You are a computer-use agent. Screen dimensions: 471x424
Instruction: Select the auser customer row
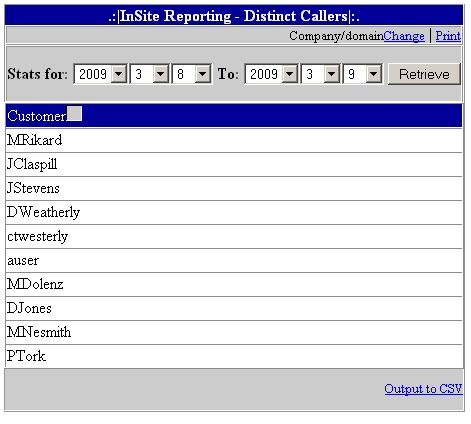click(x=234, y=260)
